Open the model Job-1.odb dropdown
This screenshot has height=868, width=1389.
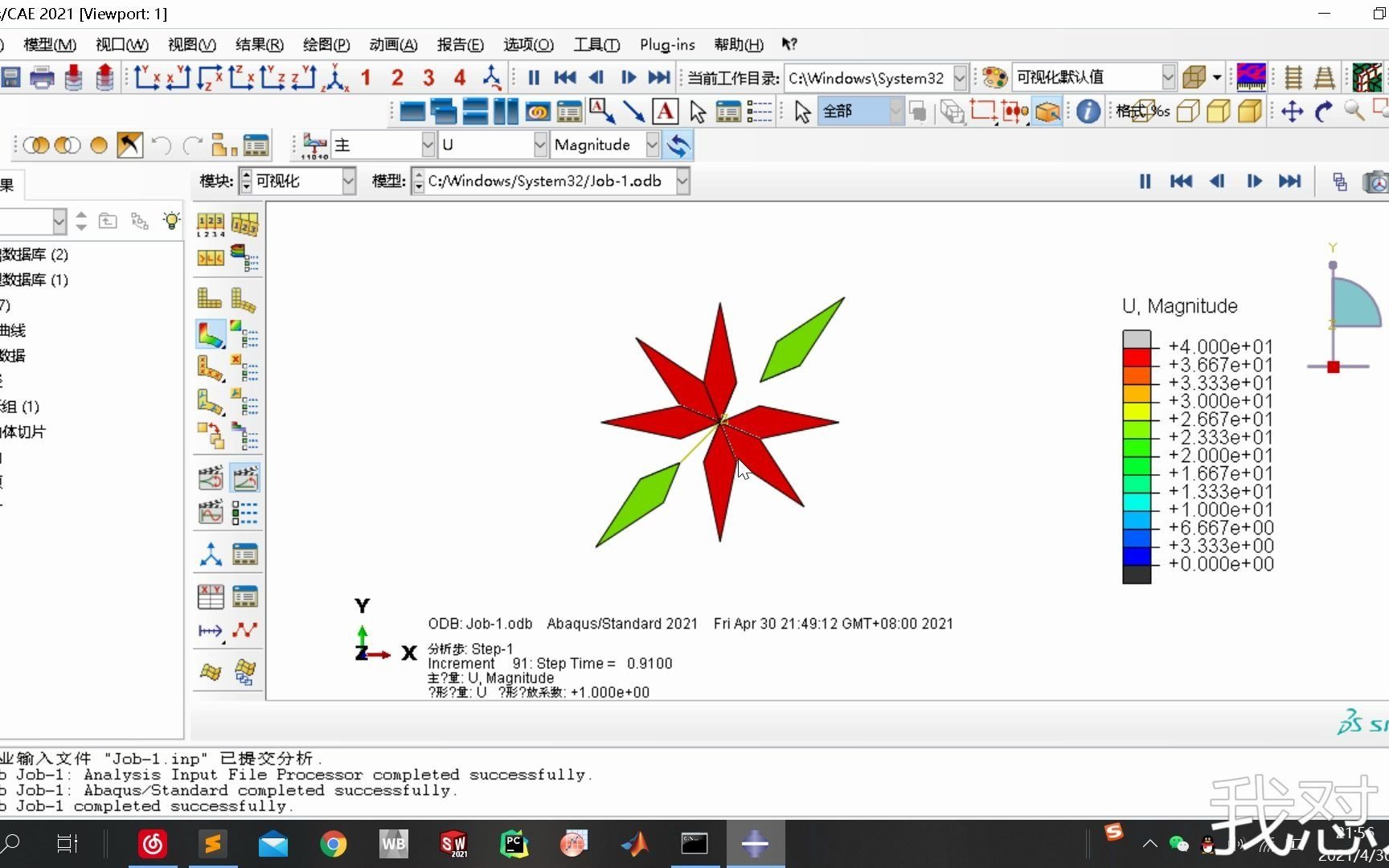click(x=682, y=182)
